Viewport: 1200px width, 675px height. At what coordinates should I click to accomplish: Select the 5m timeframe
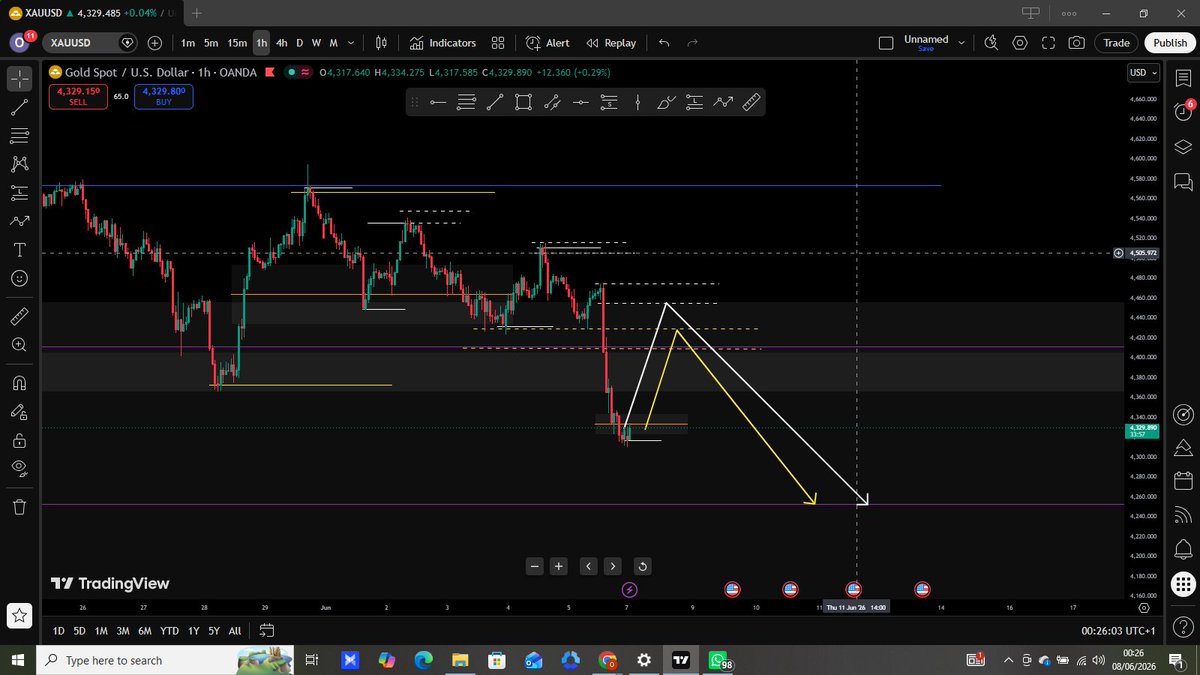(211, 43)
